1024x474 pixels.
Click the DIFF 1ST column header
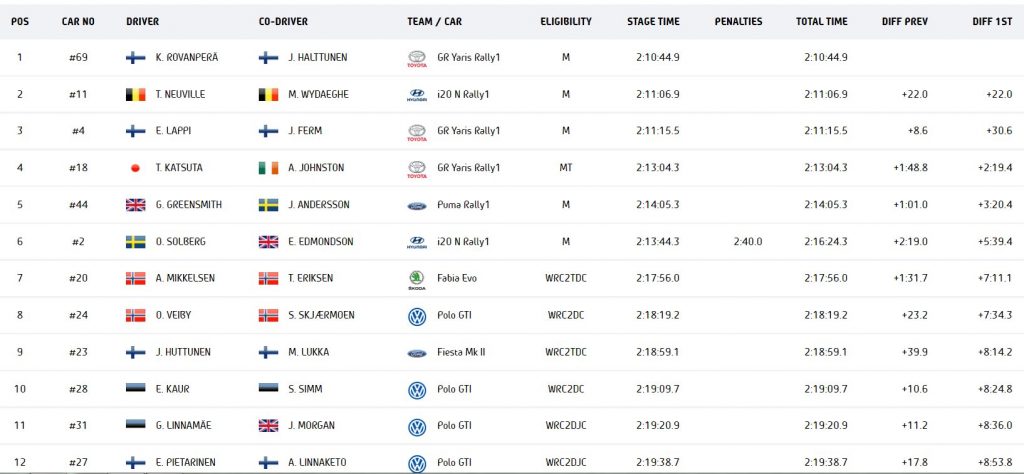992,22
